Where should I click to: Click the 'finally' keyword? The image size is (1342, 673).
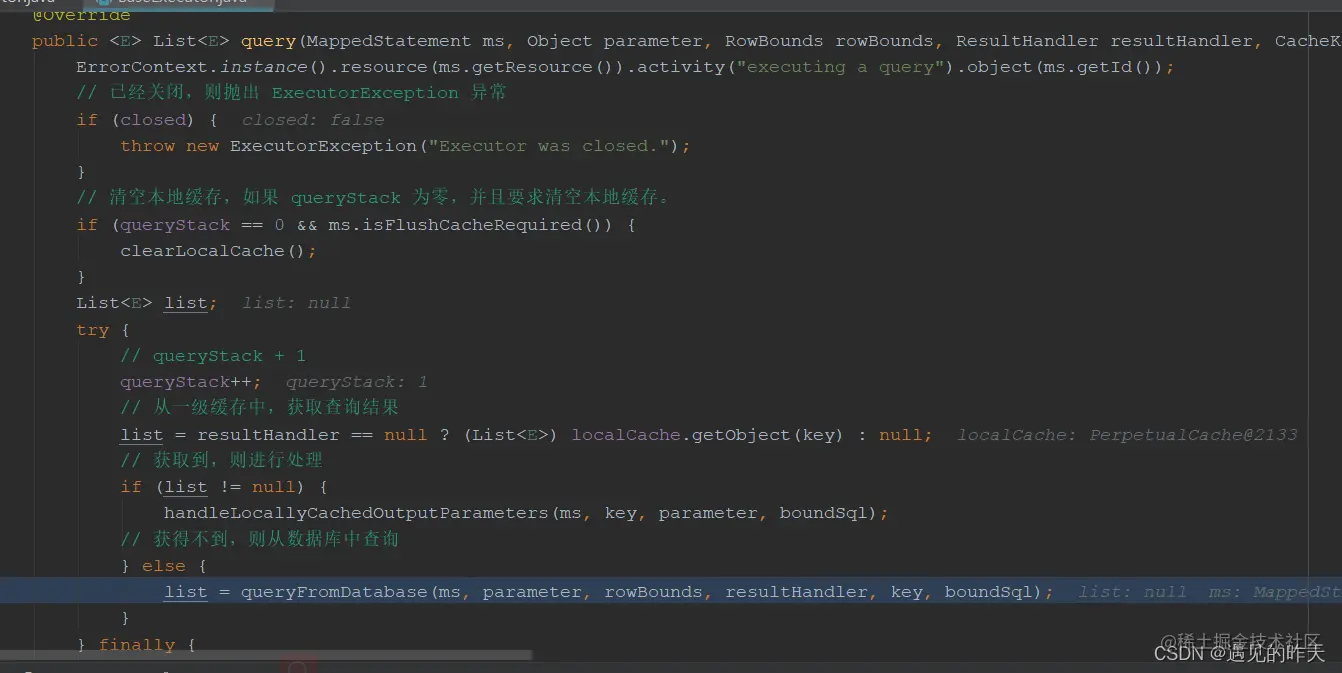pos(137,645)
